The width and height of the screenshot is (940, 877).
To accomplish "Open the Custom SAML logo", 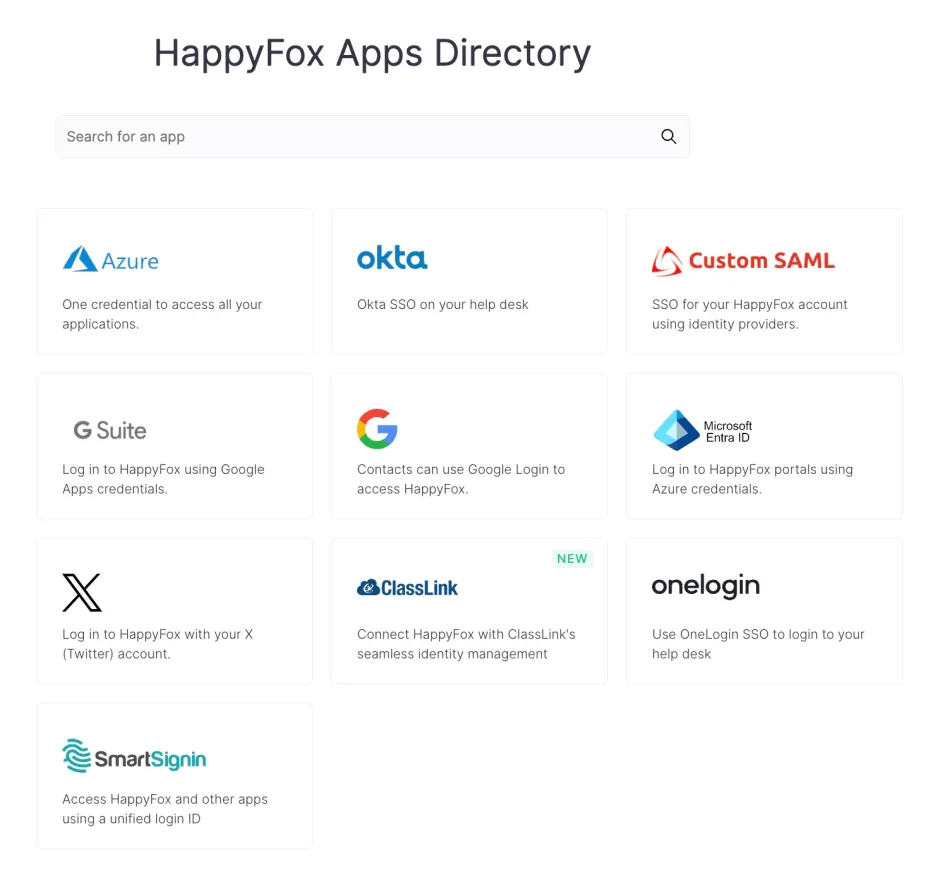I will [x=742, y=261].
